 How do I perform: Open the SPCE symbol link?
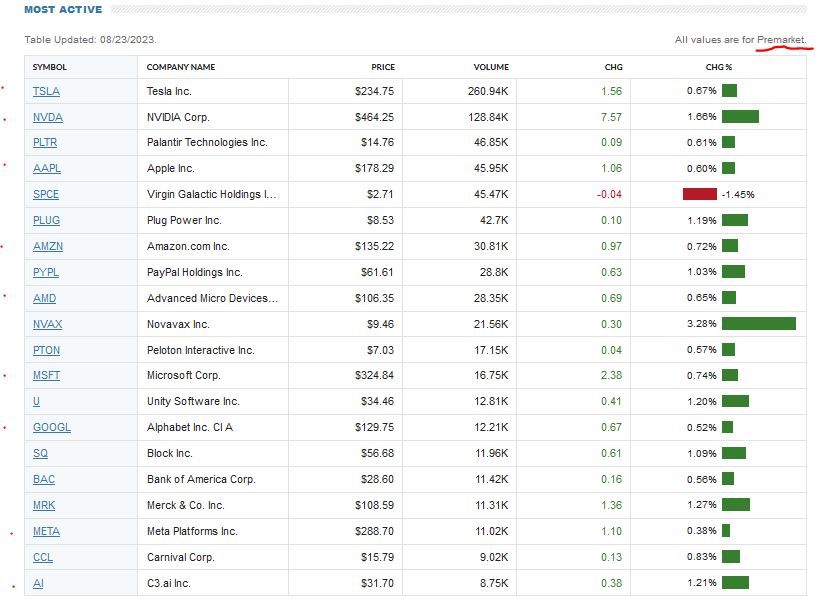coord(46,195)
